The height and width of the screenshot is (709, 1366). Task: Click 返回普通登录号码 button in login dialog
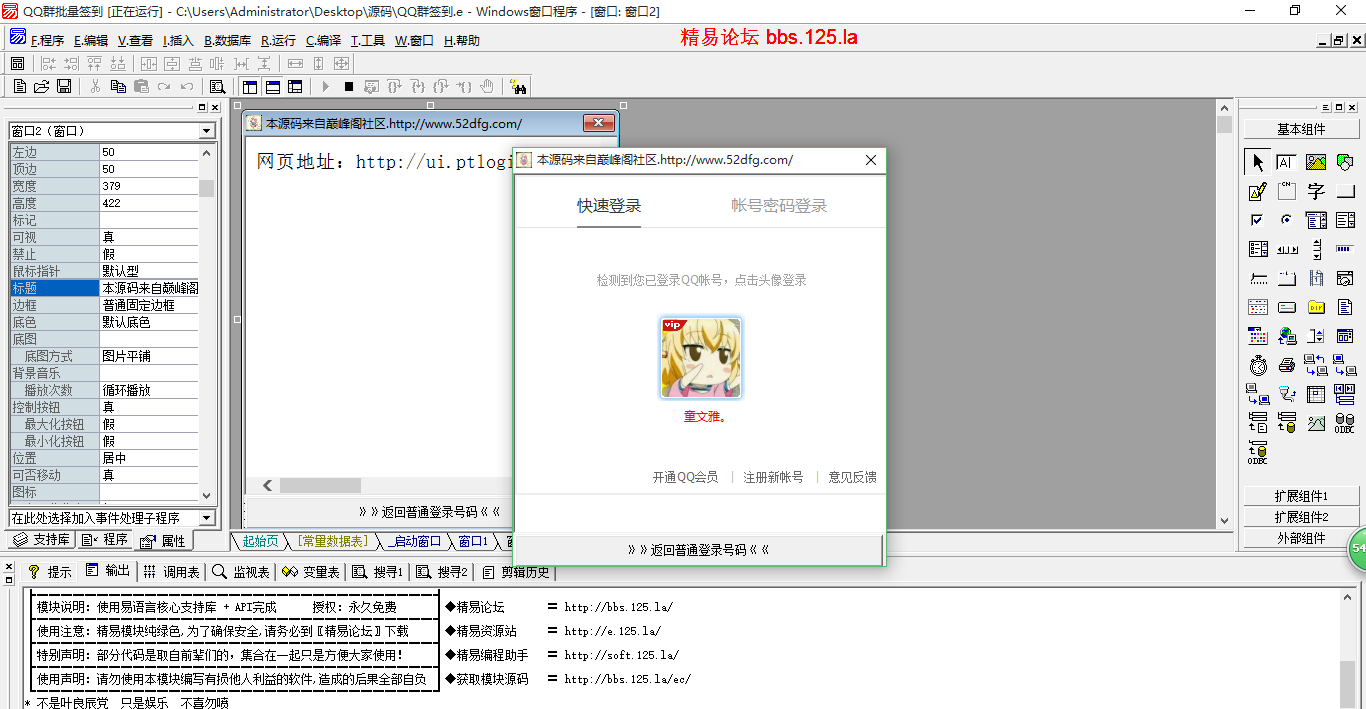point(698,549)
